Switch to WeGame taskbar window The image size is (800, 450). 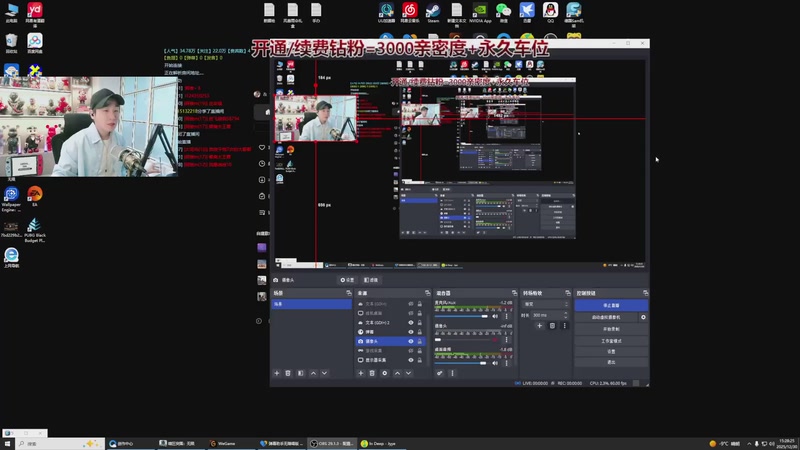(x=232, y=443)
